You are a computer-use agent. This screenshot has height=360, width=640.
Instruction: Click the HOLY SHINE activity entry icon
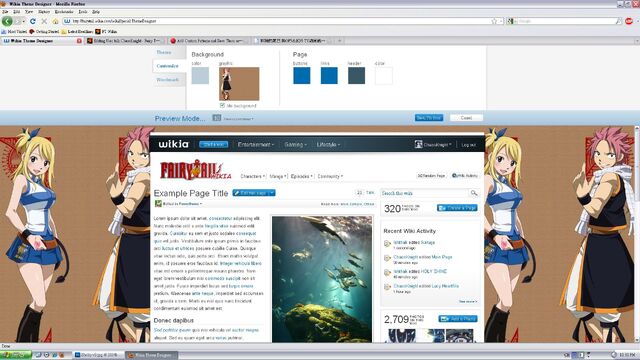tap(387, 272)
